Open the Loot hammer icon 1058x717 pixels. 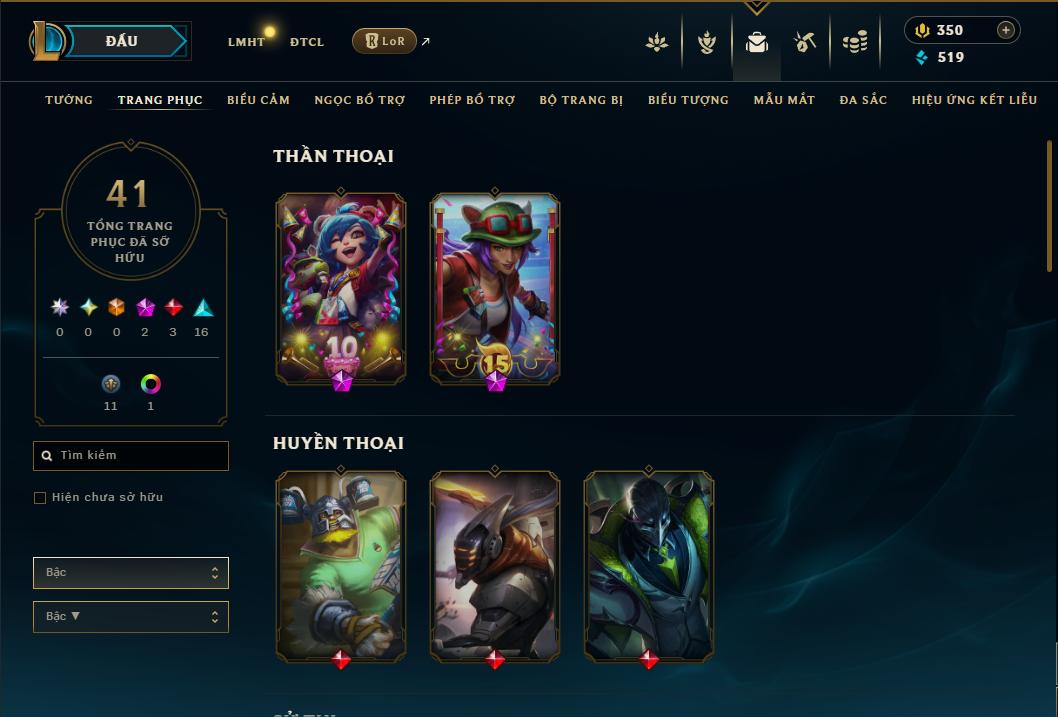pyautogui.click(x=804, y=42)
